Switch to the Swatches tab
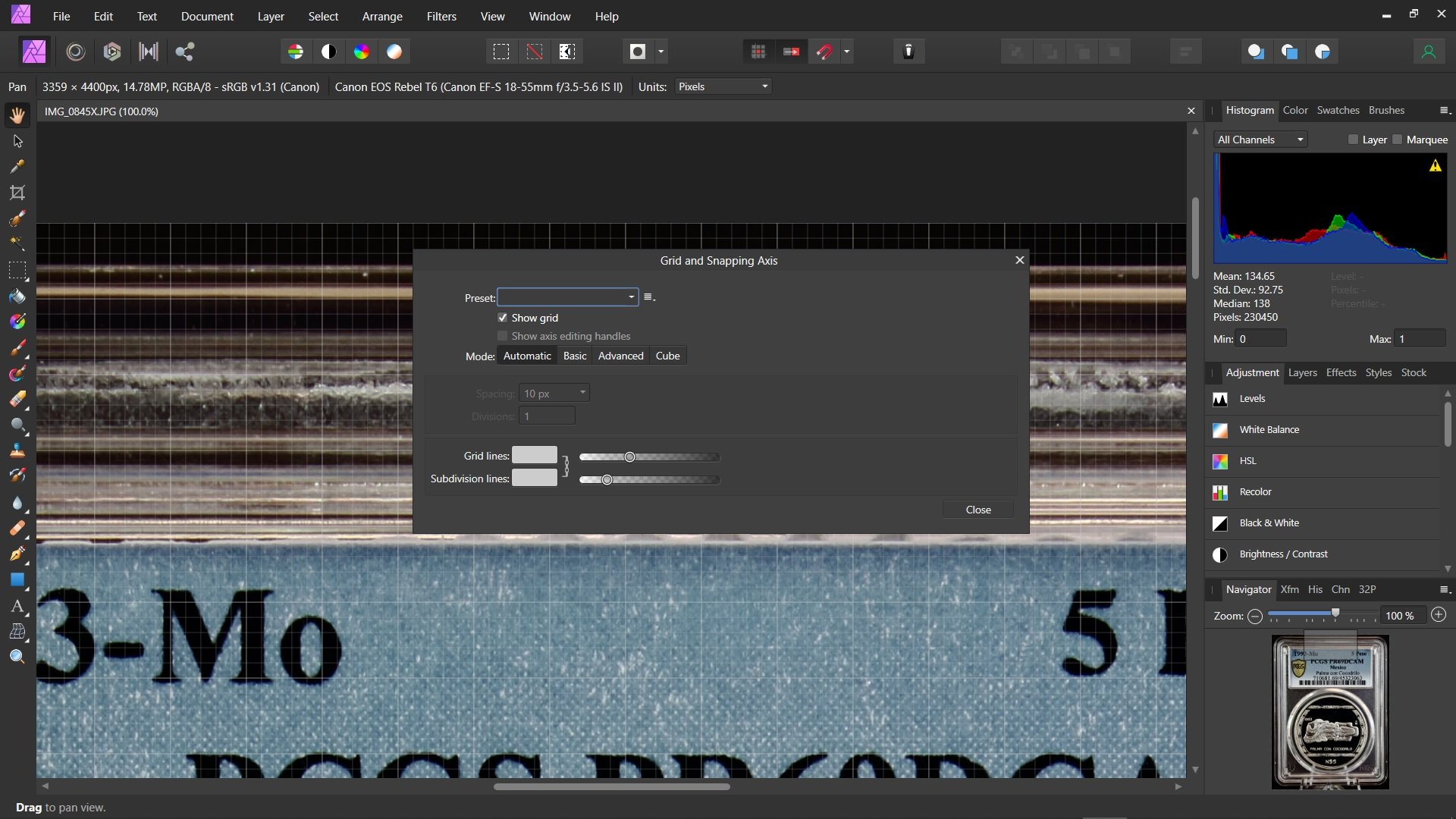1456x819 pixels. [x=1338, y=110]
